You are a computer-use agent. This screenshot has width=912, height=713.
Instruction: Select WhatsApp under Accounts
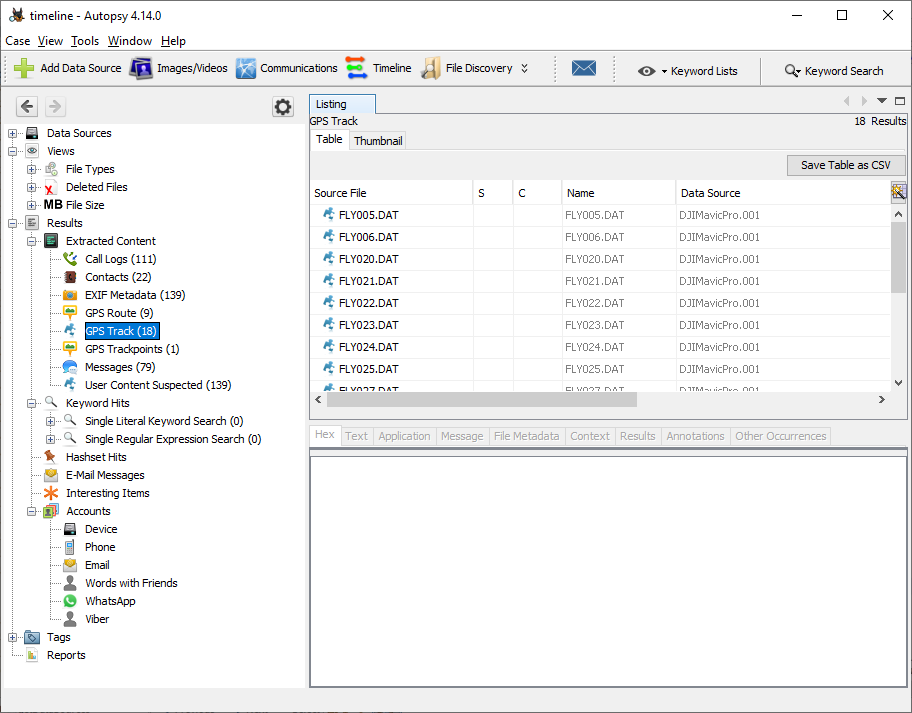coord(110,601)
